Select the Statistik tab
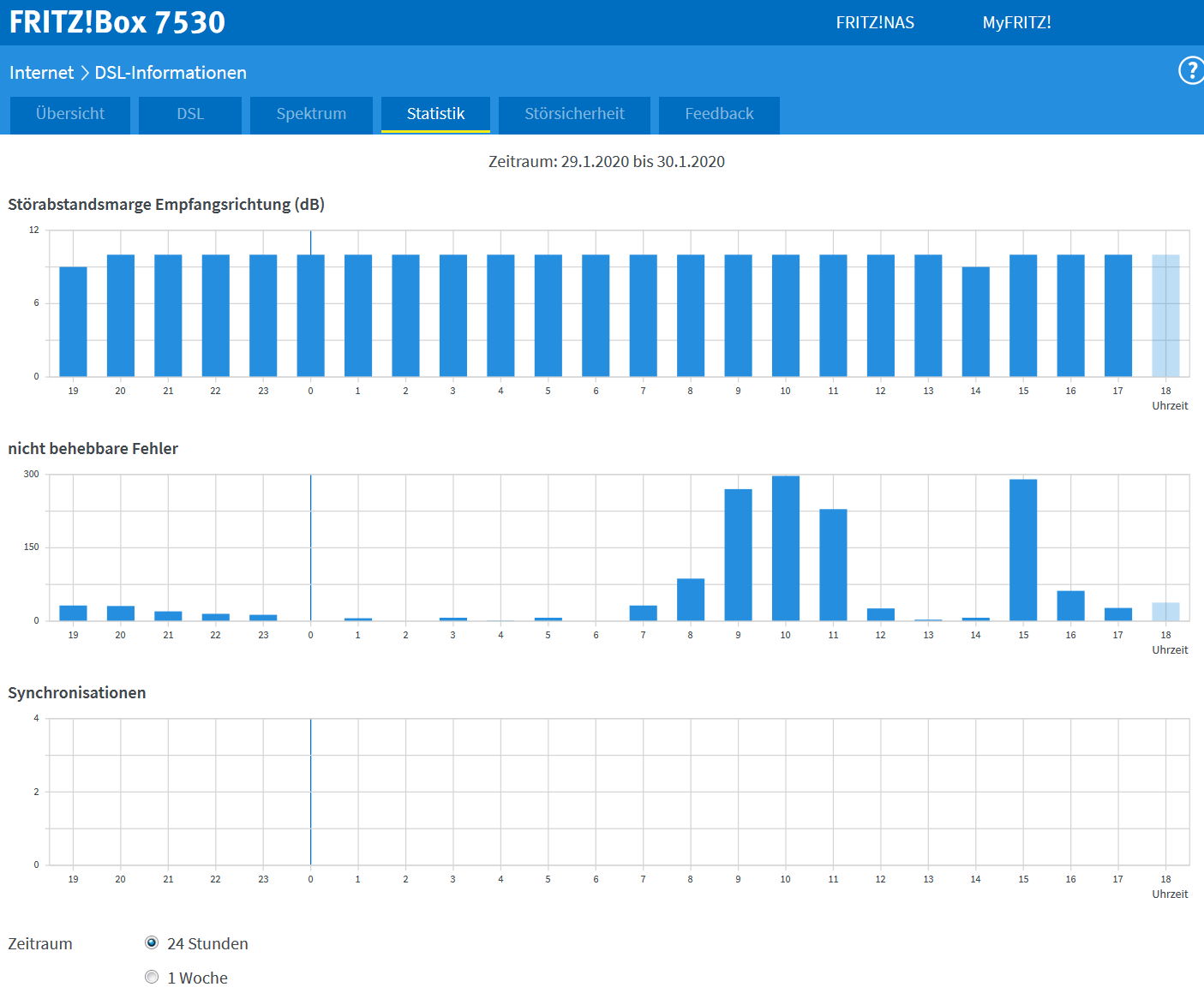The width and height of the screenshot is (1204, 999). 435,114
